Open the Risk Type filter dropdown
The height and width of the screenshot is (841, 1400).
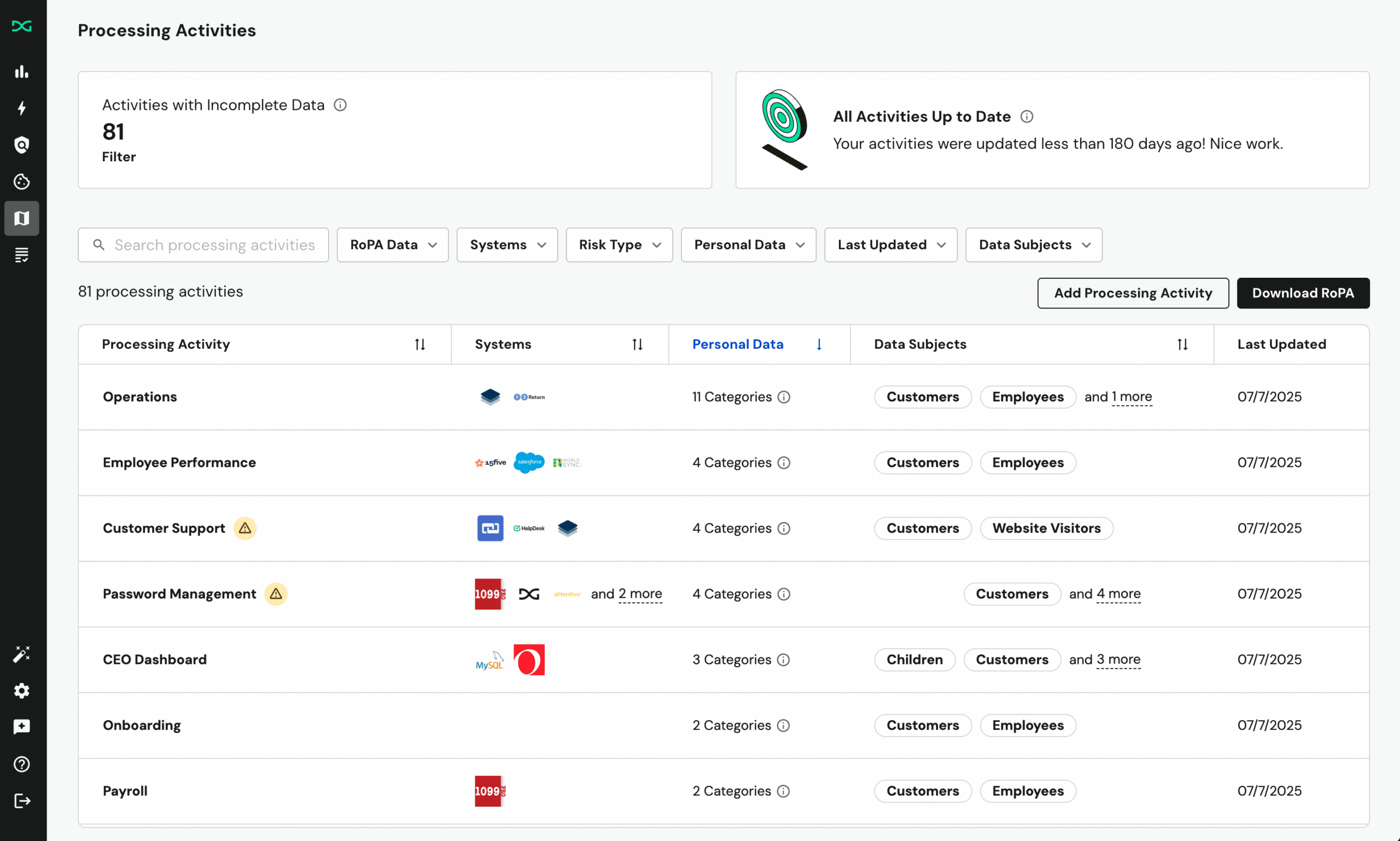[619, 245]
